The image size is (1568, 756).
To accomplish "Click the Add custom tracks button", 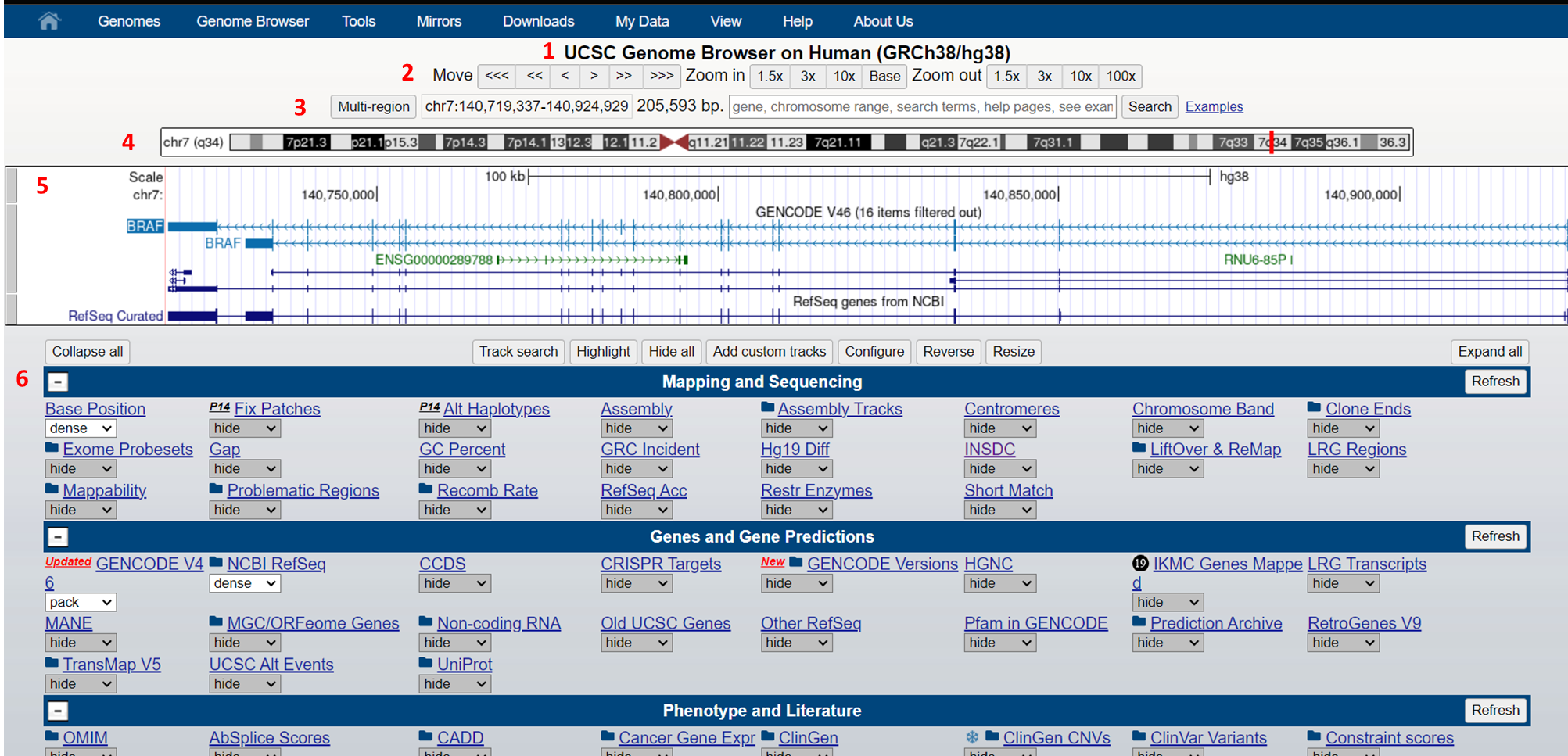I will tap(769, 352).
